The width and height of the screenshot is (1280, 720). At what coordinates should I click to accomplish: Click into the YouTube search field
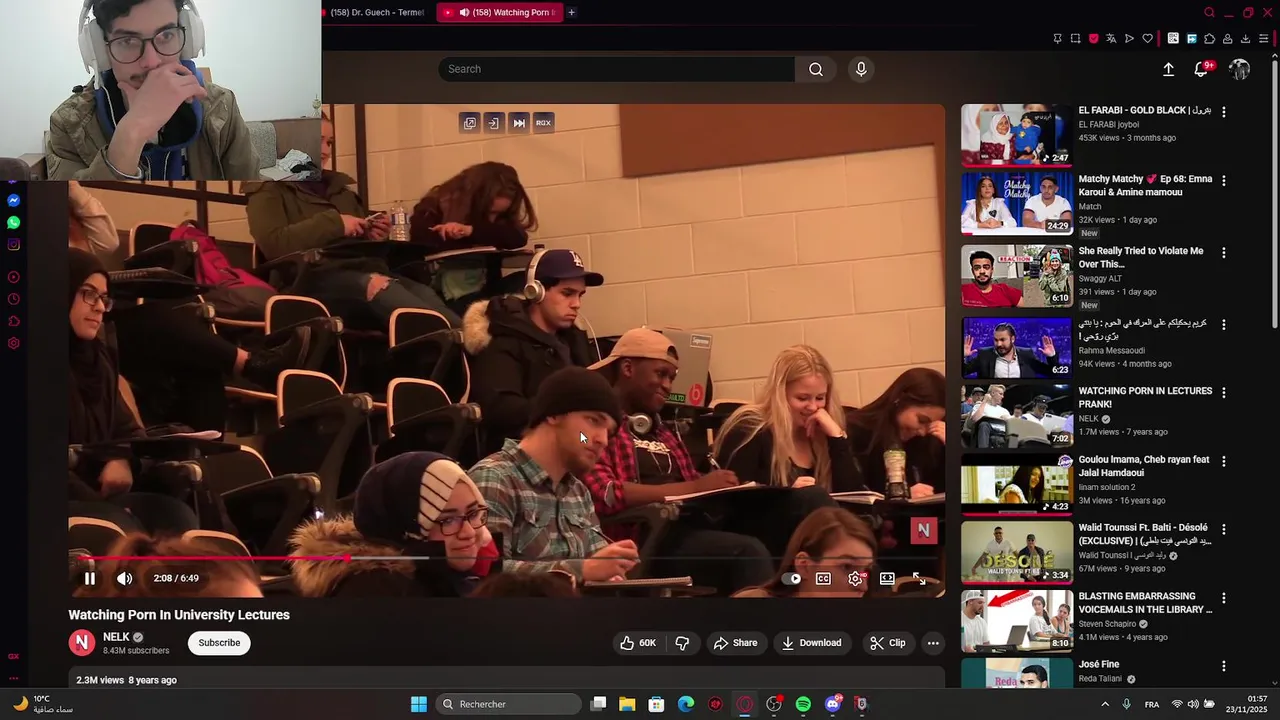click(x=616, y=69)
